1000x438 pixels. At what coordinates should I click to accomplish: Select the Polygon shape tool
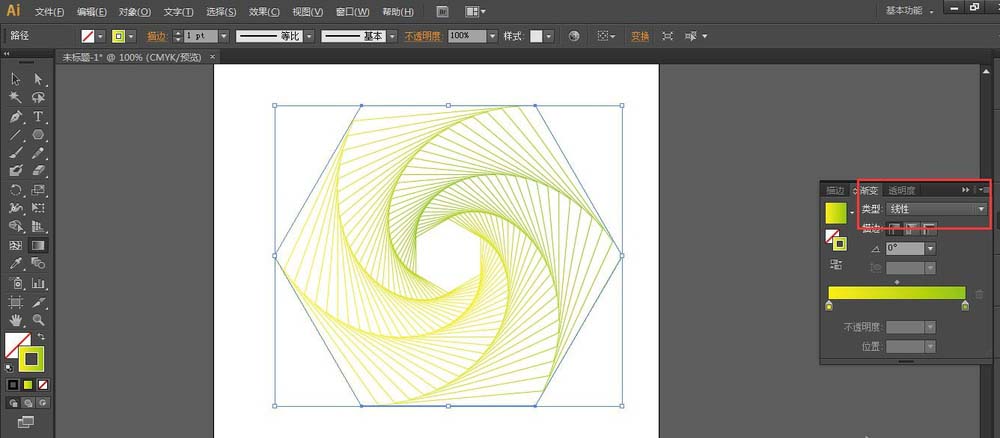(x=38, y=135)
